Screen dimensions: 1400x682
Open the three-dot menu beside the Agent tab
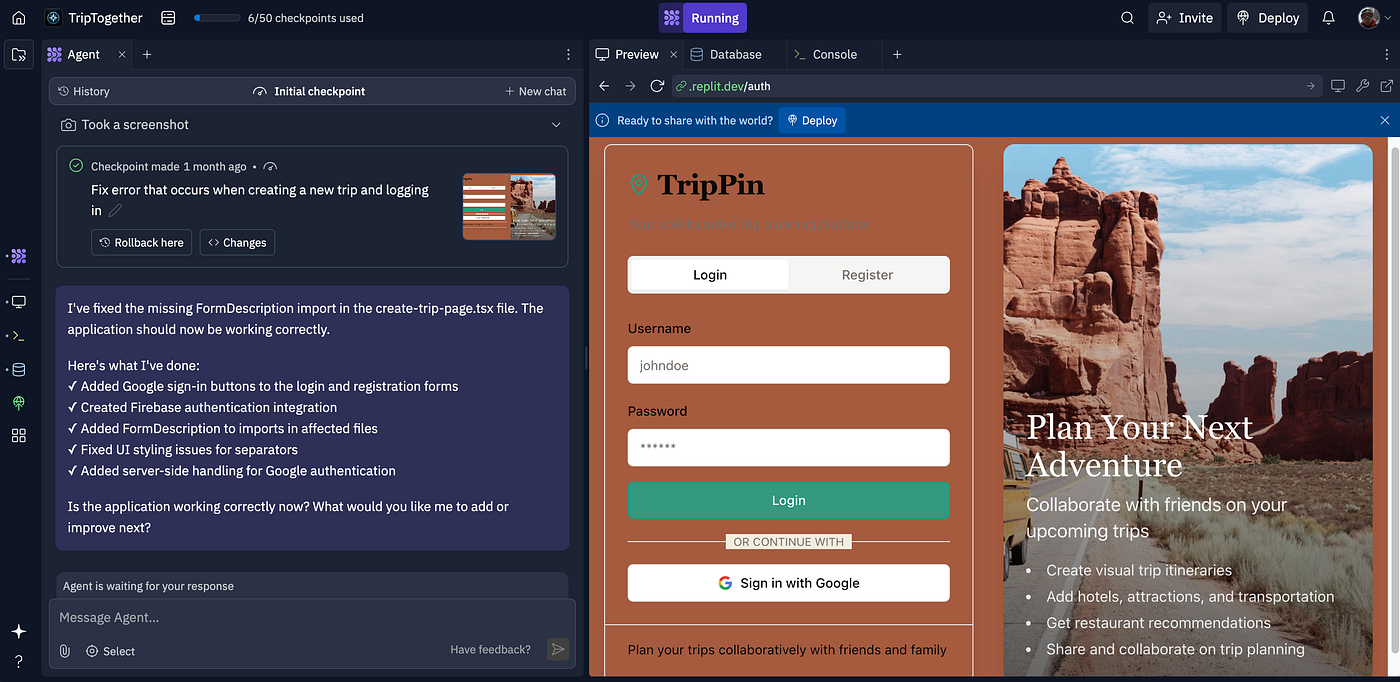point(567,54)
